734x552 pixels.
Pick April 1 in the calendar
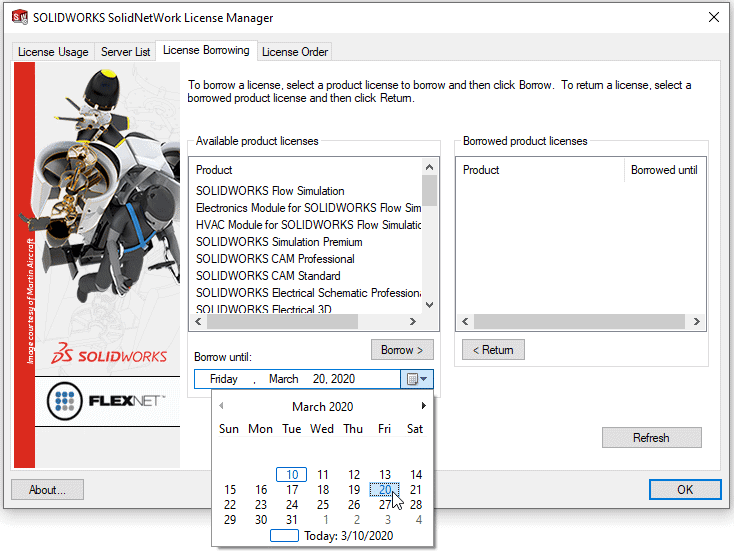click(x=326, y=520)
